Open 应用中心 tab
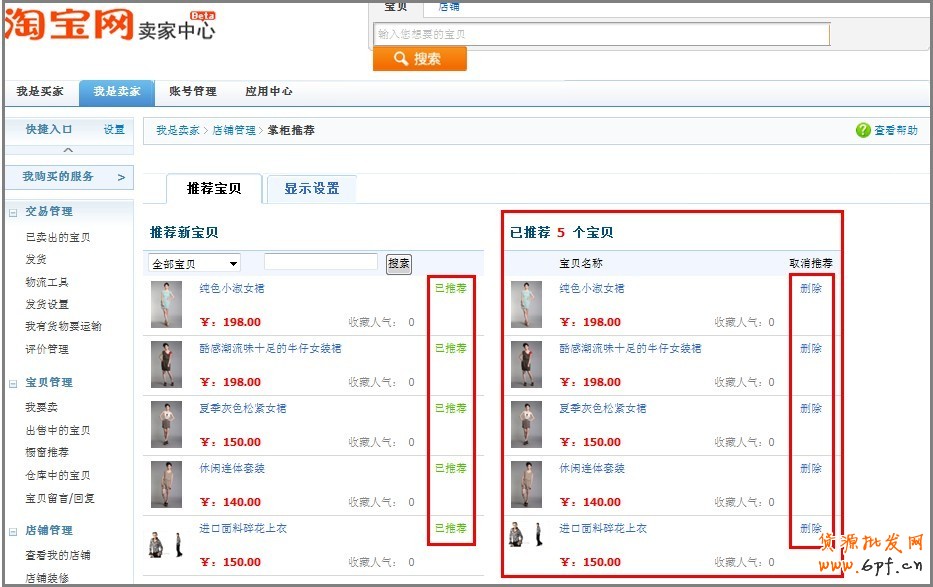This screenshot has width=933, height=587. tap(268, 91)
